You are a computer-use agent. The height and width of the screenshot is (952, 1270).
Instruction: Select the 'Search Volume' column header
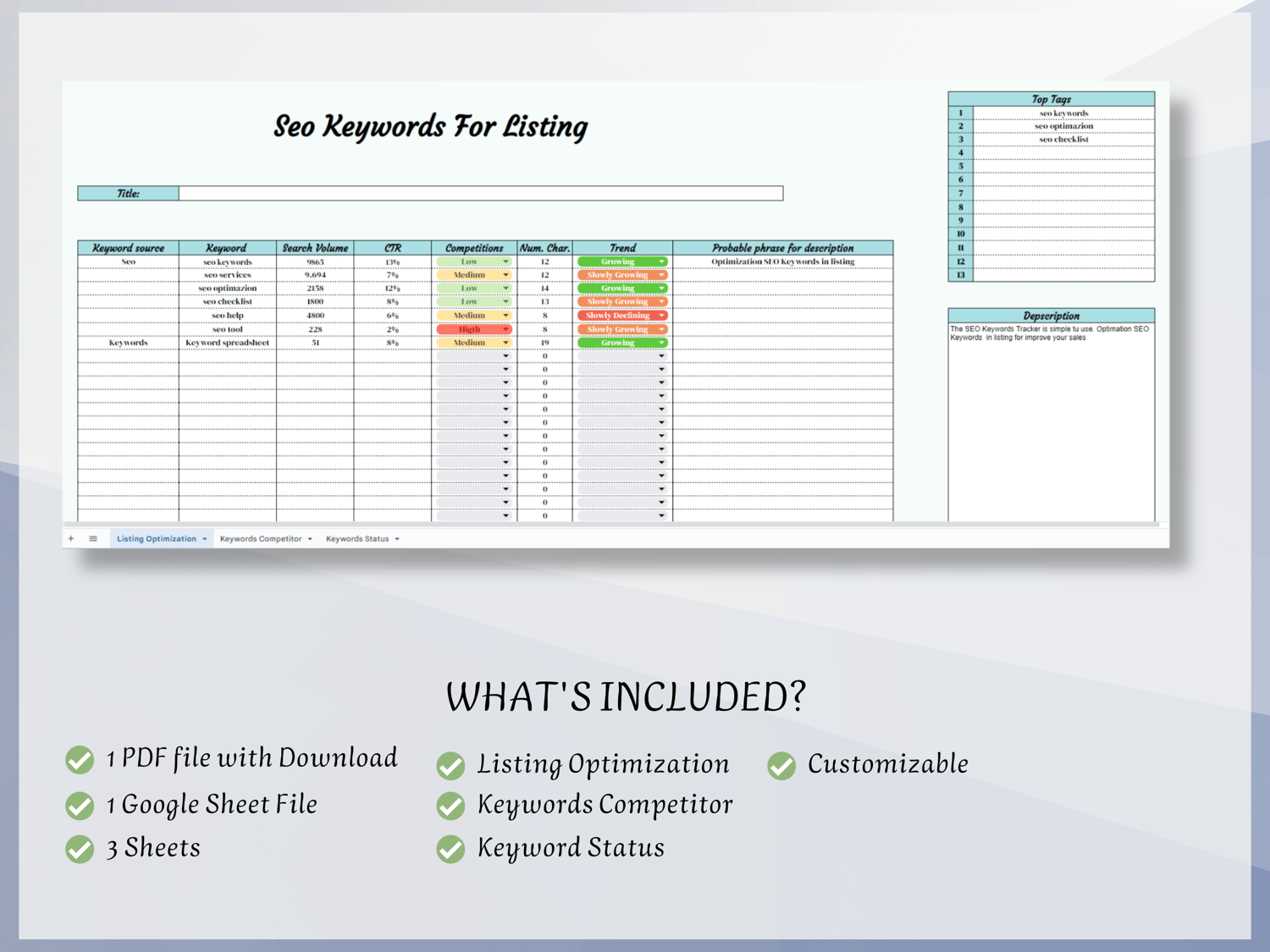tap(315, 248)
